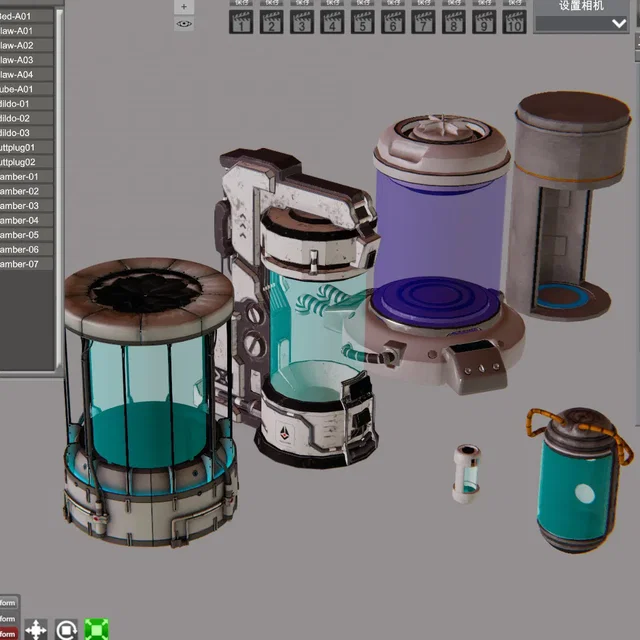The height and width of the screenshot is (640, 640).
Task: Select the 'amber-07' list item
Action: pyautogui.click(x=26, y=264)
